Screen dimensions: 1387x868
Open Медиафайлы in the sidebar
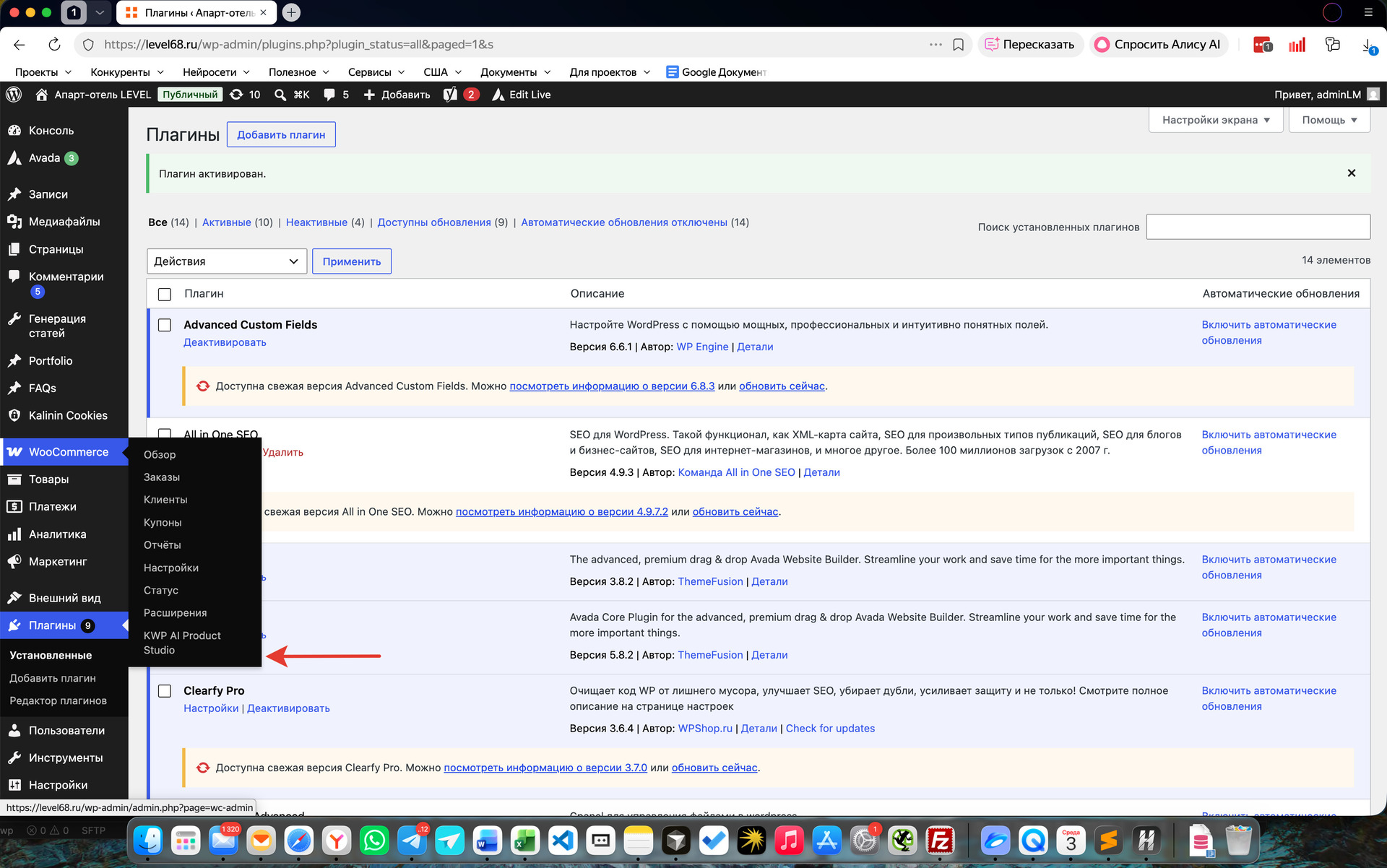click(x=64, y=222)
